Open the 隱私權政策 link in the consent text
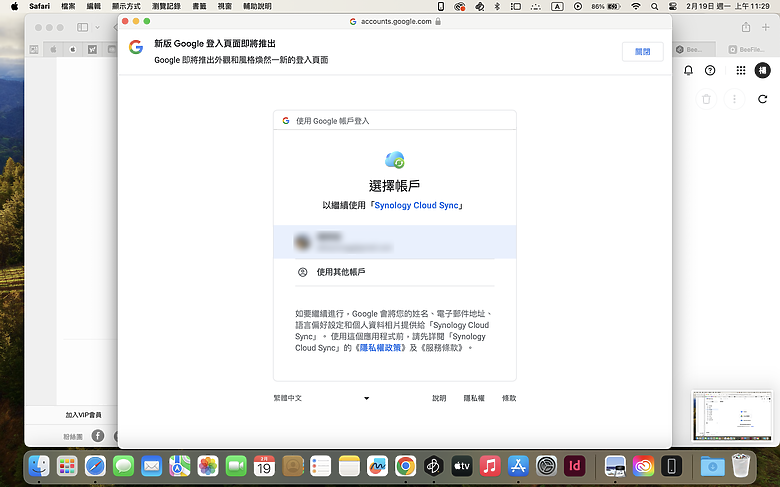The image size is (780, 487). tap(380, 348)
